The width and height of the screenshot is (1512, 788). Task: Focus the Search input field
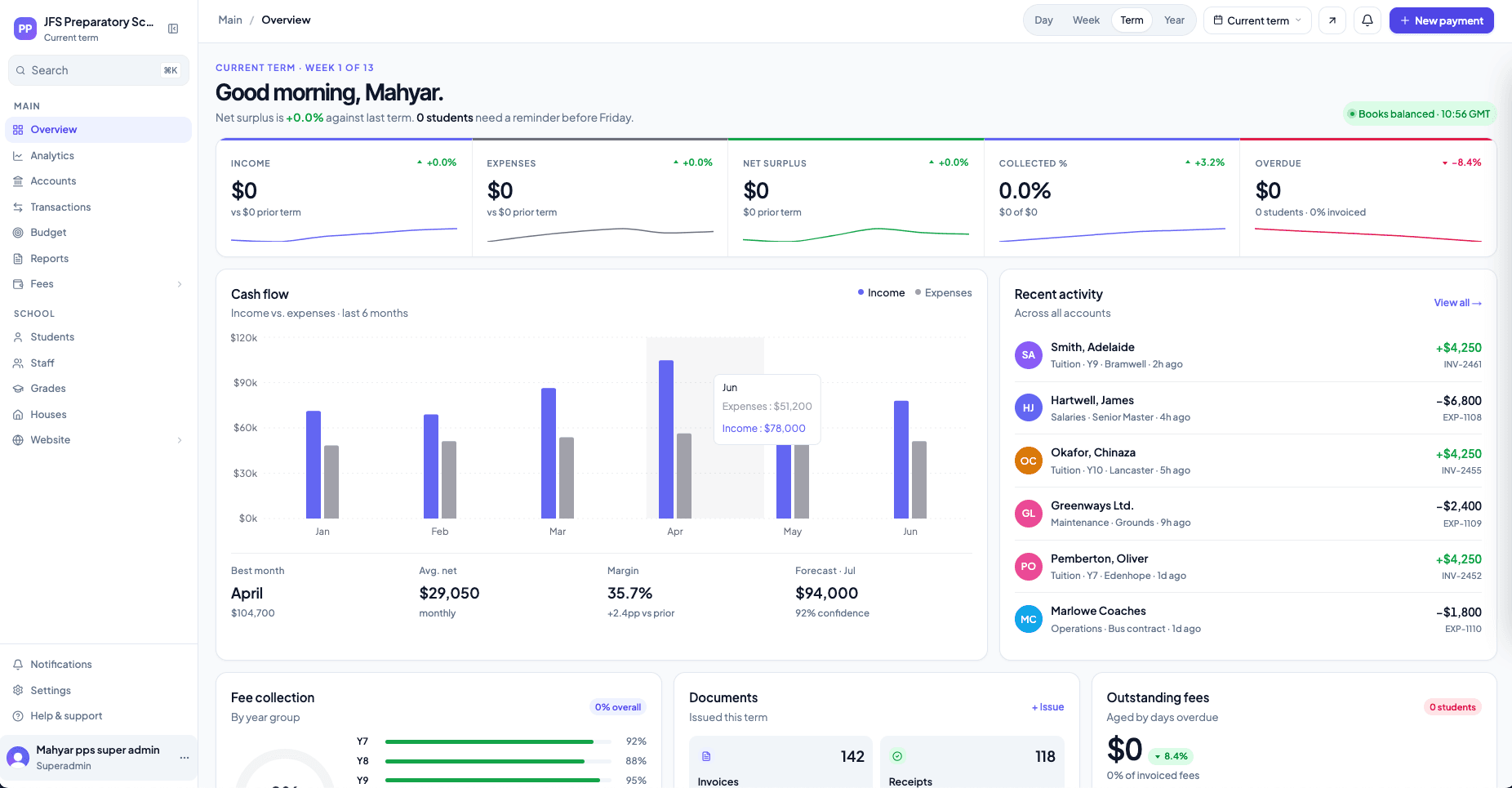pyautogui.click(x=99, y=70)
